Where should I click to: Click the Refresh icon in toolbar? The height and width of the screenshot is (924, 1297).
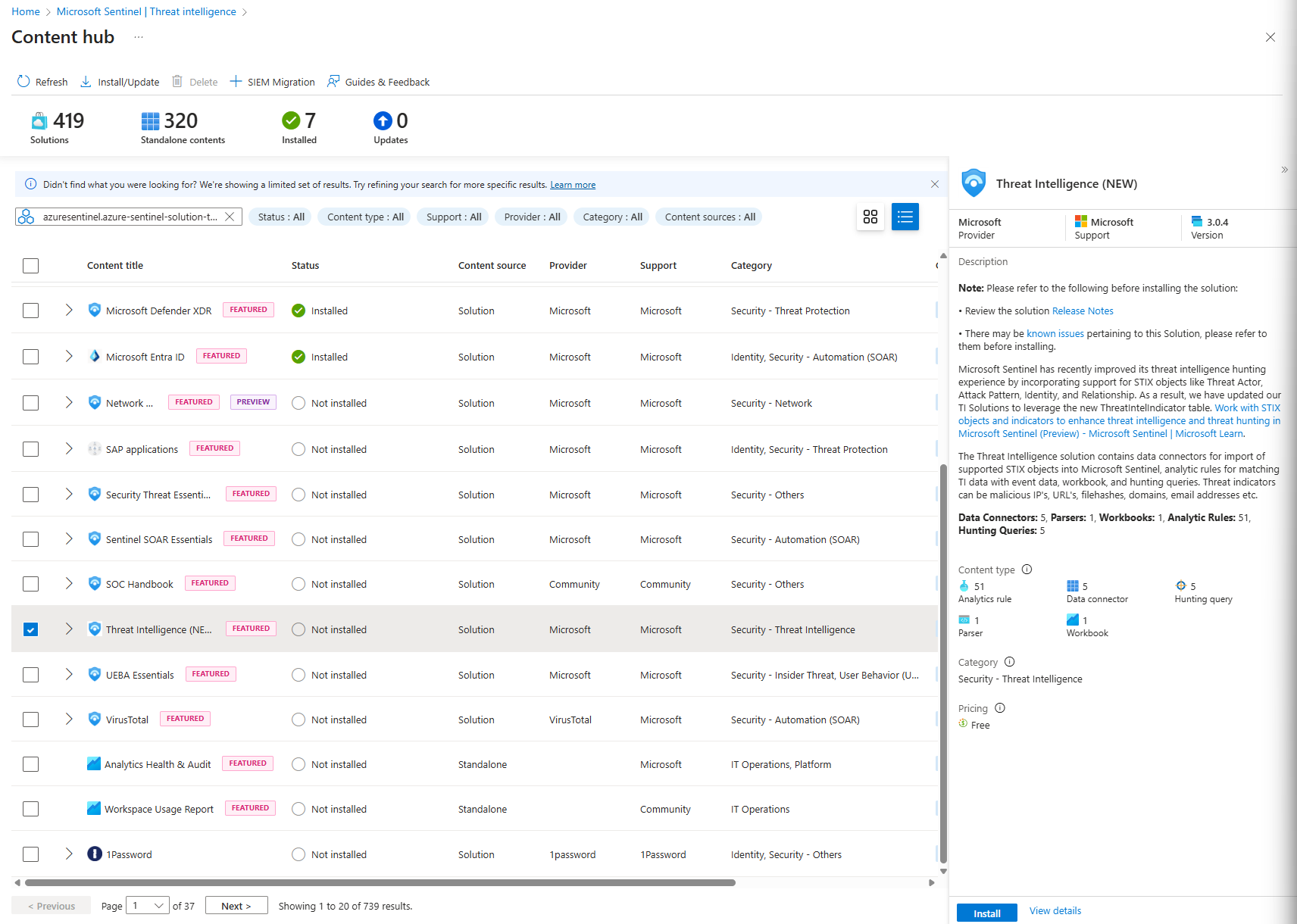pos(23,81)
